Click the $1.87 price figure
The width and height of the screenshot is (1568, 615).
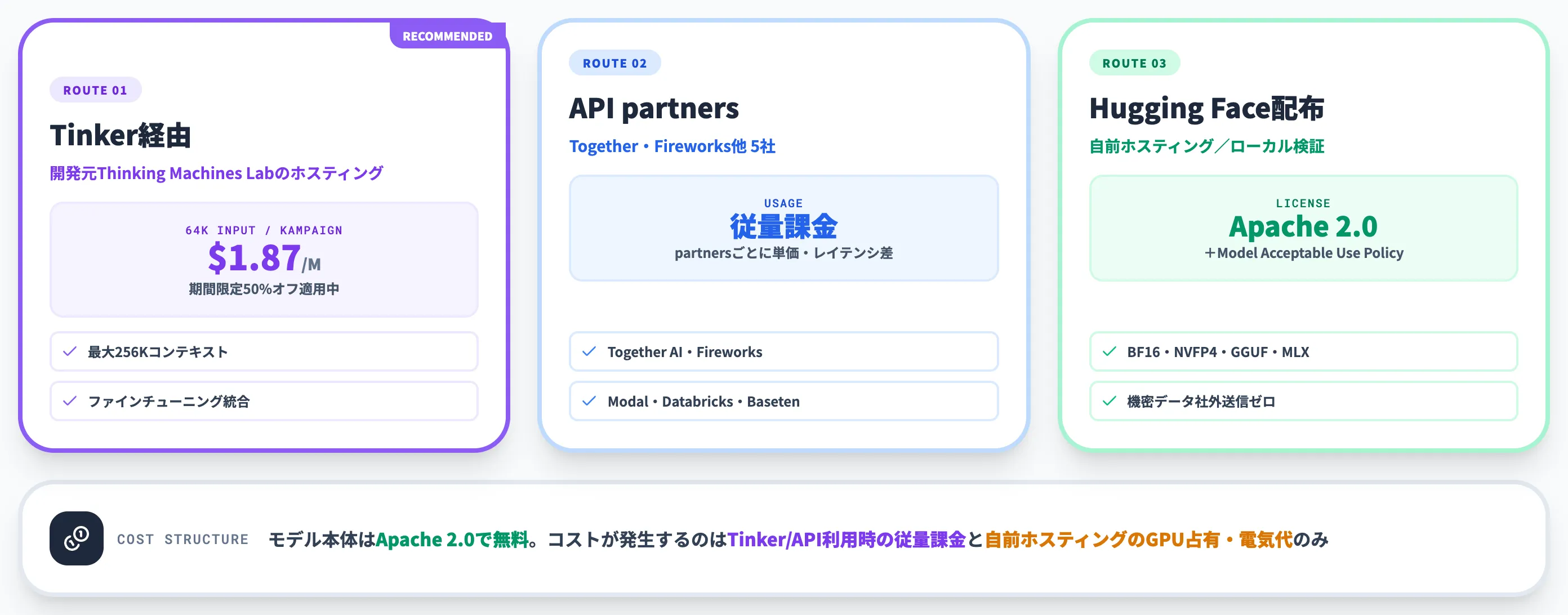(255, 257)
